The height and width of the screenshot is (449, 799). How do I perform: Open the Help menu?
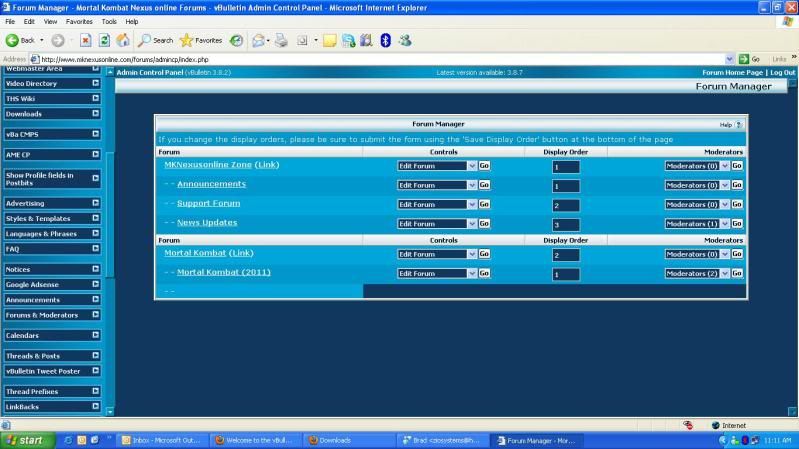[x=132, y=21]
